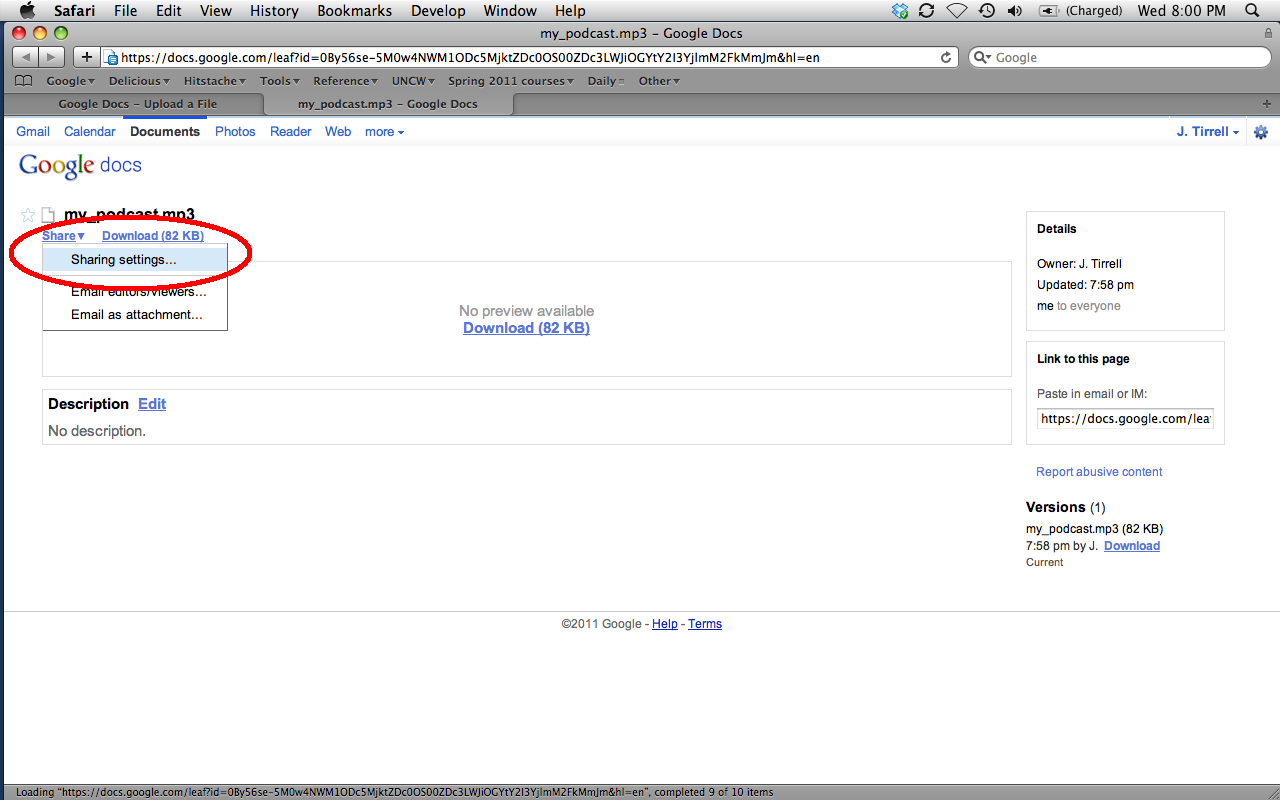Click the Owner: J. Tirrell text
This screenshot has height=800, width=1280.
click(x=1079, y=264)
